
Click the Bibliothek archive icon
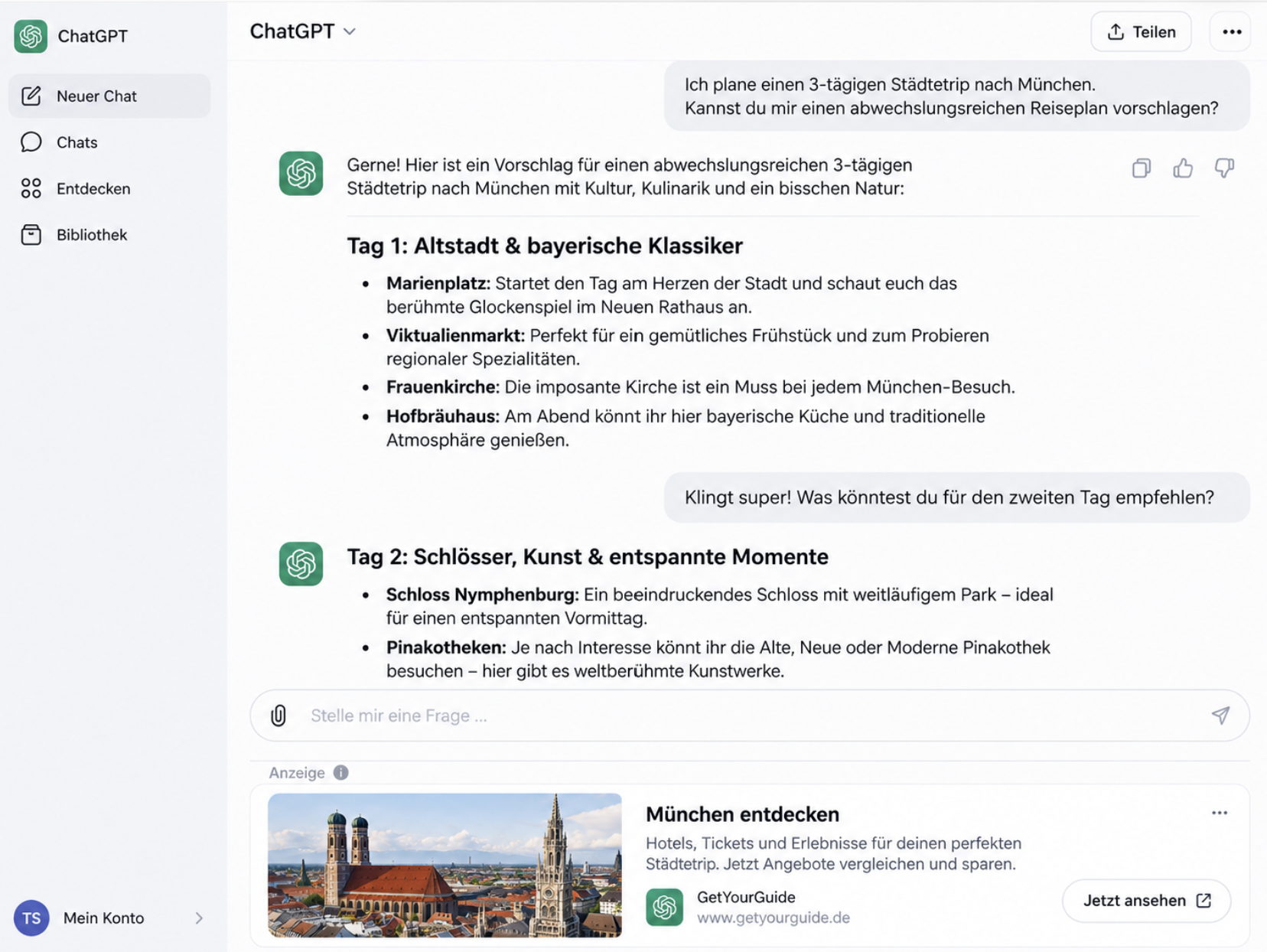point(31,235)
